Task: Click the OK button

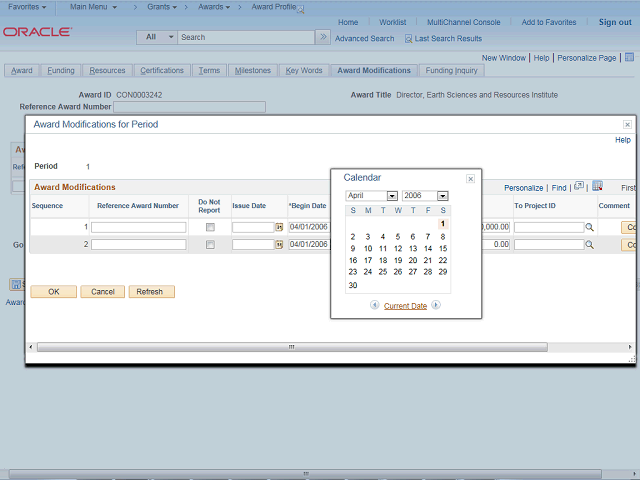Action: coord(53,292)
